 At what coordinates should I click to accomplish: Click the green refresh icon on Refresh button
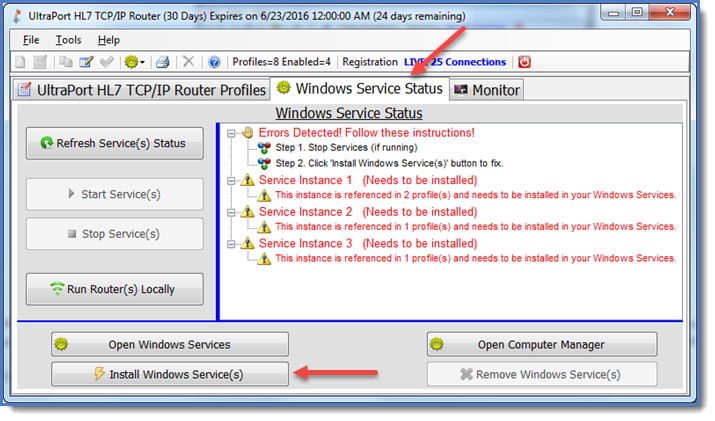[47, 143]
